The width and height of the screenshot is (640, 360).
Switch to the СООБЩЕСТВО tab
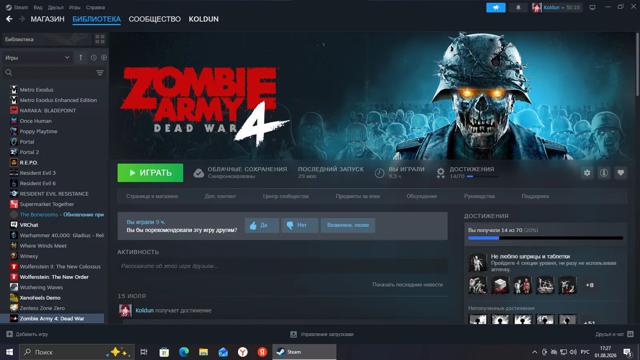[x=155, y=19]
